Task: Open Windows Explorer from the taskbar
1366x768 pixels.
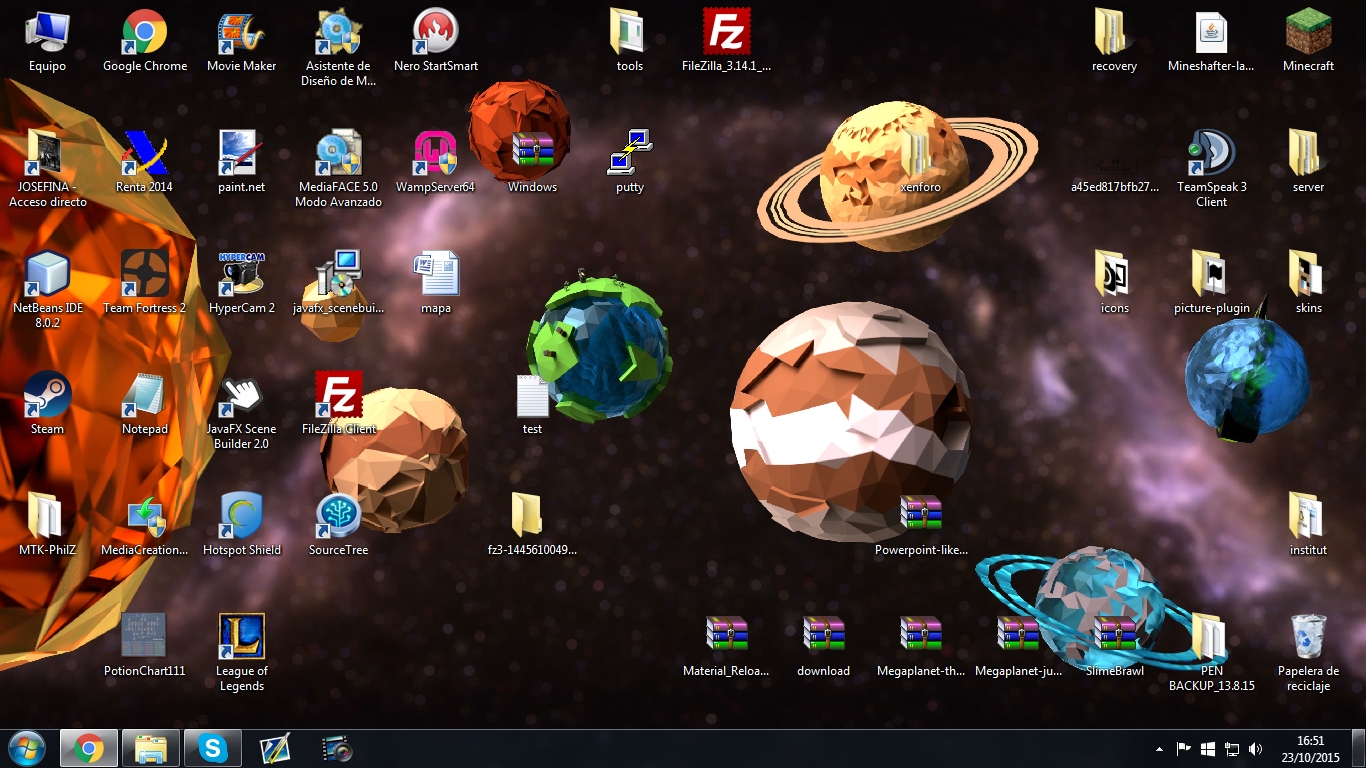Action: pyautogui.click(x=151, y=748)
